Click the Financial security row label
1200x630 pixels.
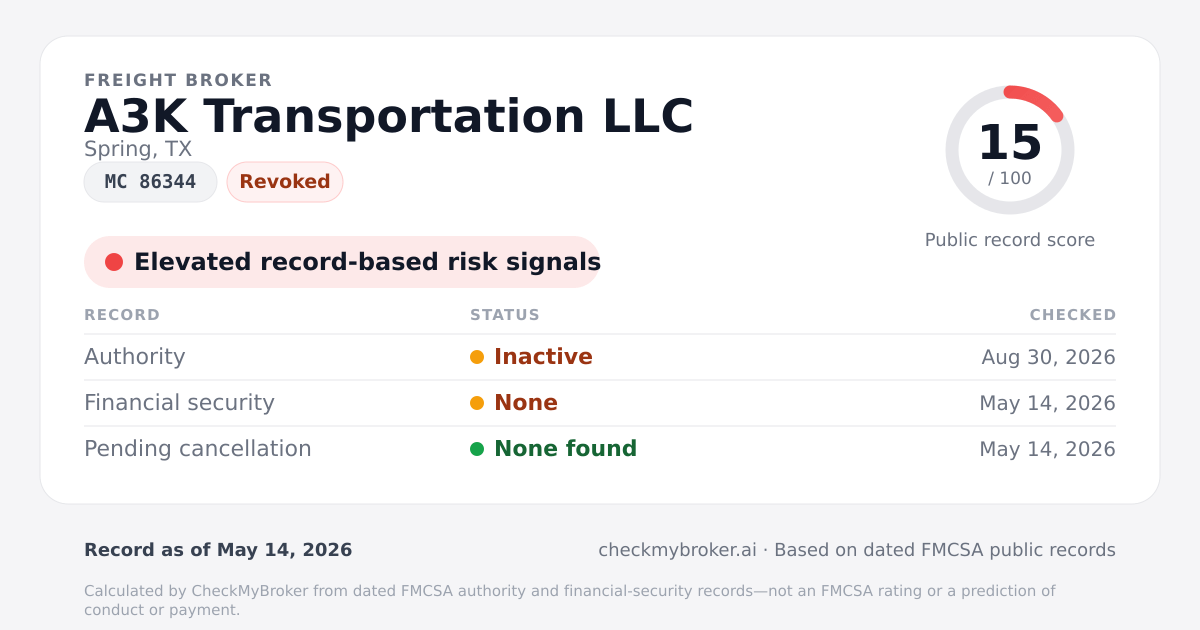pos(179,403)
